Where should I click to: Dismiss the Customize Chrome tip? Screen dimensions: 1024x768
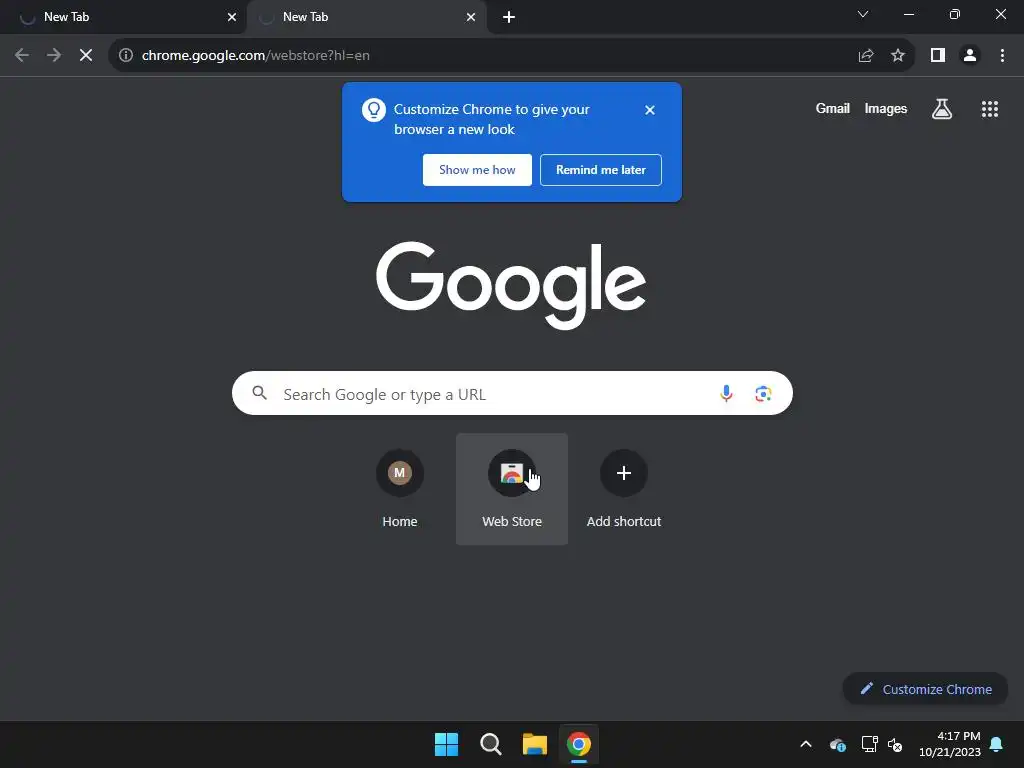click(650, 110)
